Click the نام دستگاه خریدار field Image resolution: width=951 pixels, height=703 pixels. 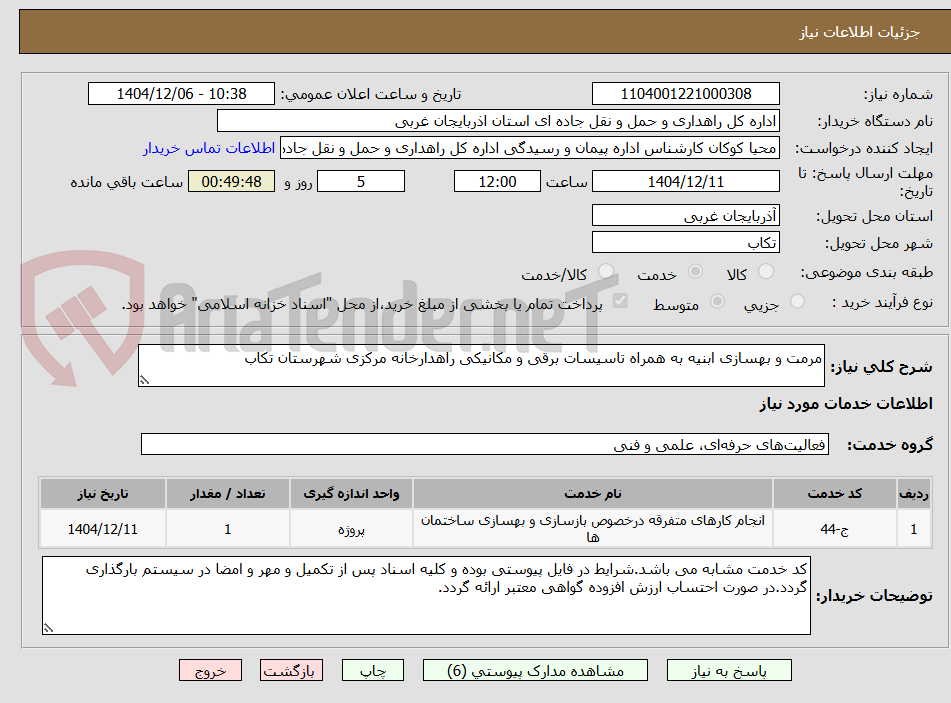(498, 121)
